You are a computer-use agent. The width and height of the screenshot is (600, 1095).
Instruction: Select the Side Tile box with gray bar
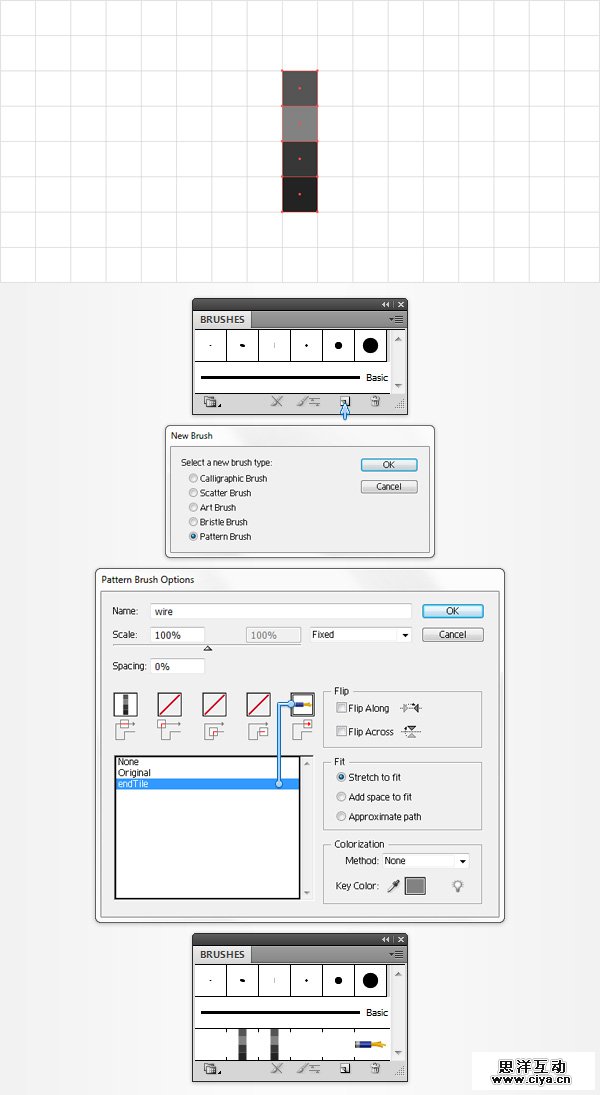click(126, 705)
